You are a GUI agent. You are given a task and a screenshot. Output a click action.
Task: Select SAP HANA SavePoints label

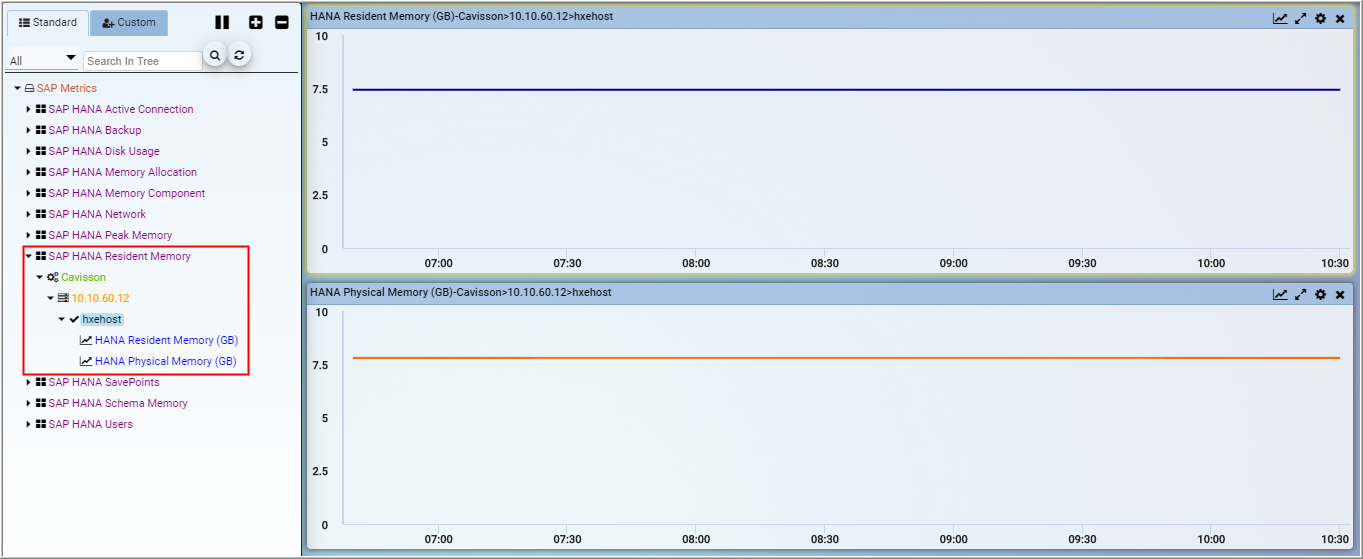pos(104,382)
